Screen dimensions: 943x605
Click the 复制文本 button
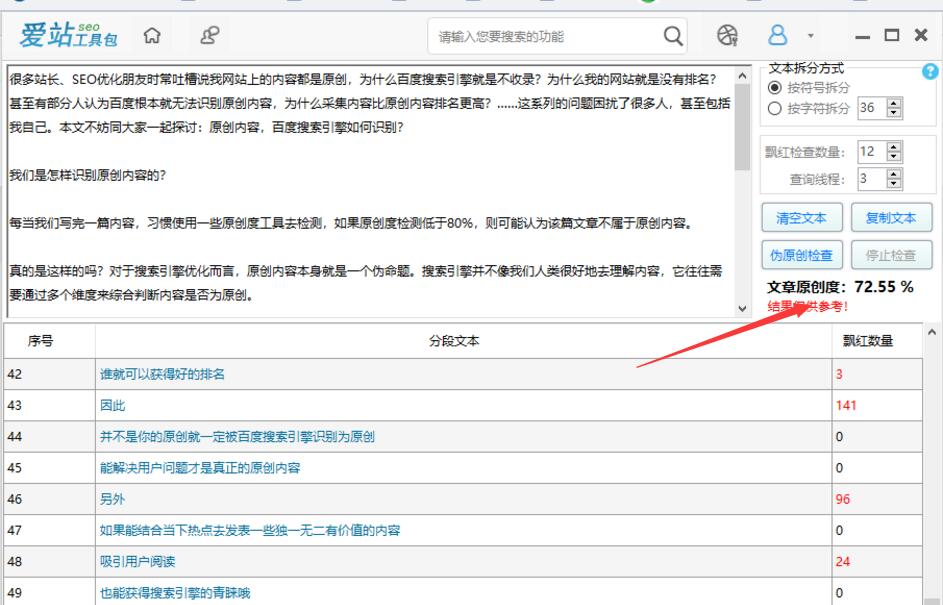(x=891, y=218)
